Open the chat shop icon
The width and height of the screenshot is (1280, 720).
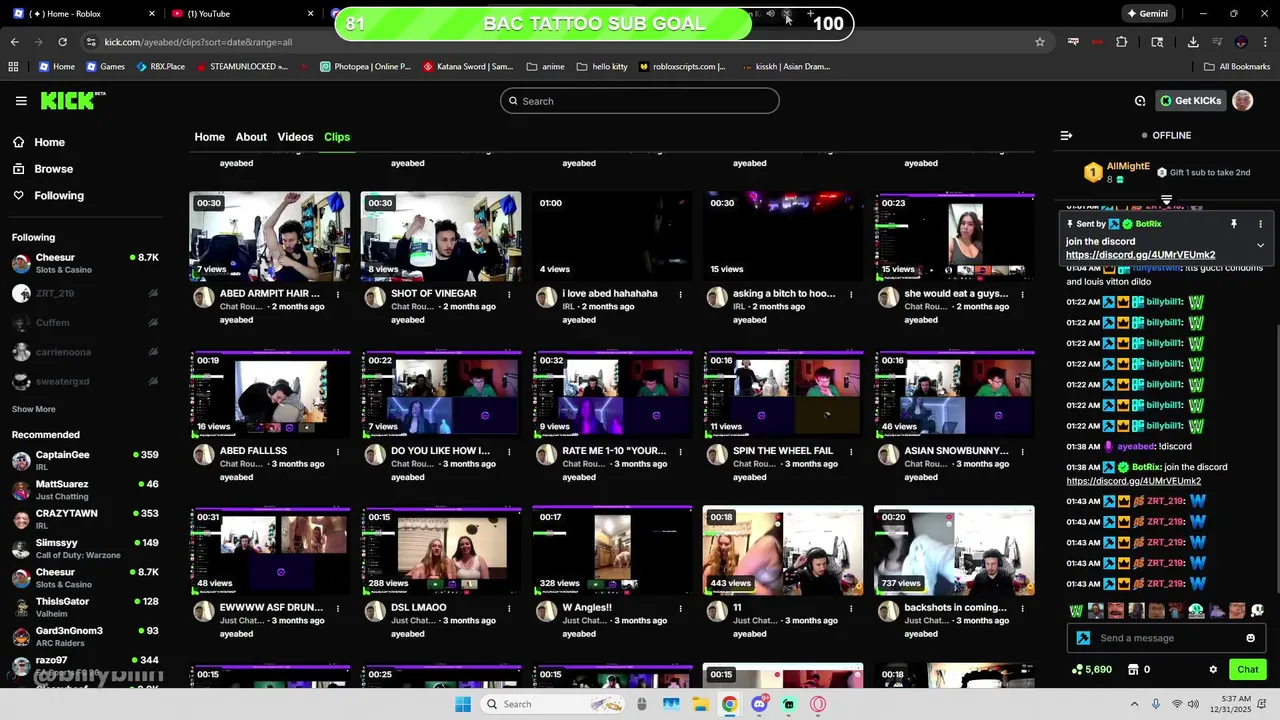coord(1133,670)
